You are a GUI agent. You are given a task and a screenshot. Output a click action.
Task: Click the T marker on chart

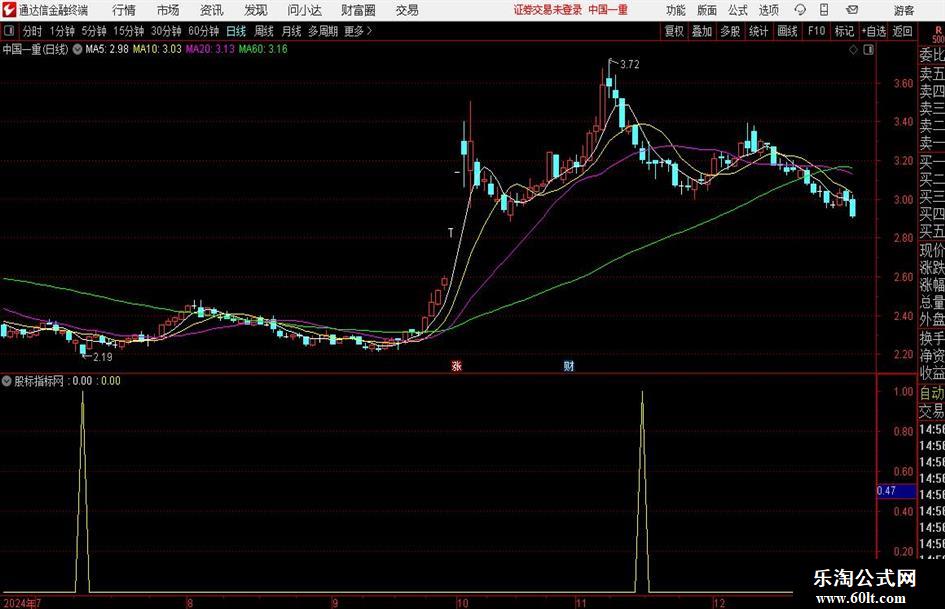coord(451,233)
